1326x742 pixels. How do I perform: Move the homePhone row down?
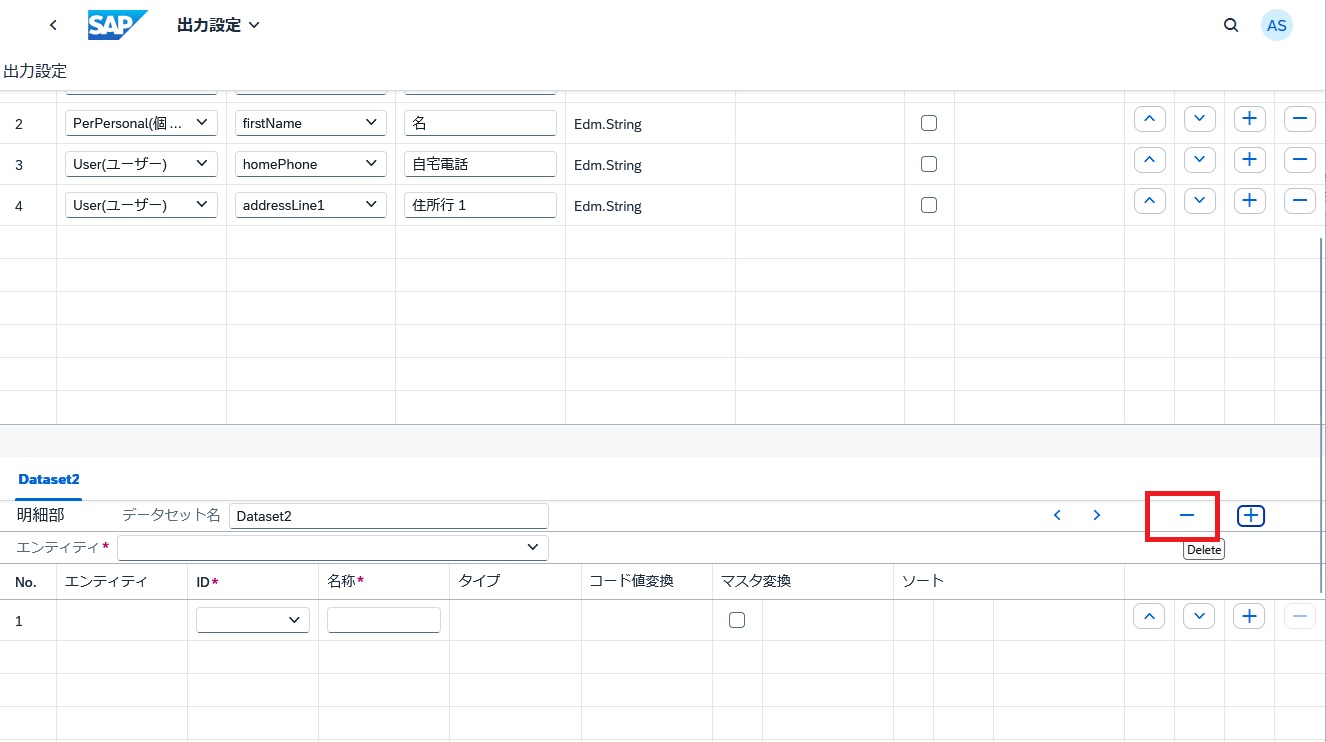tap(1199, 161)
